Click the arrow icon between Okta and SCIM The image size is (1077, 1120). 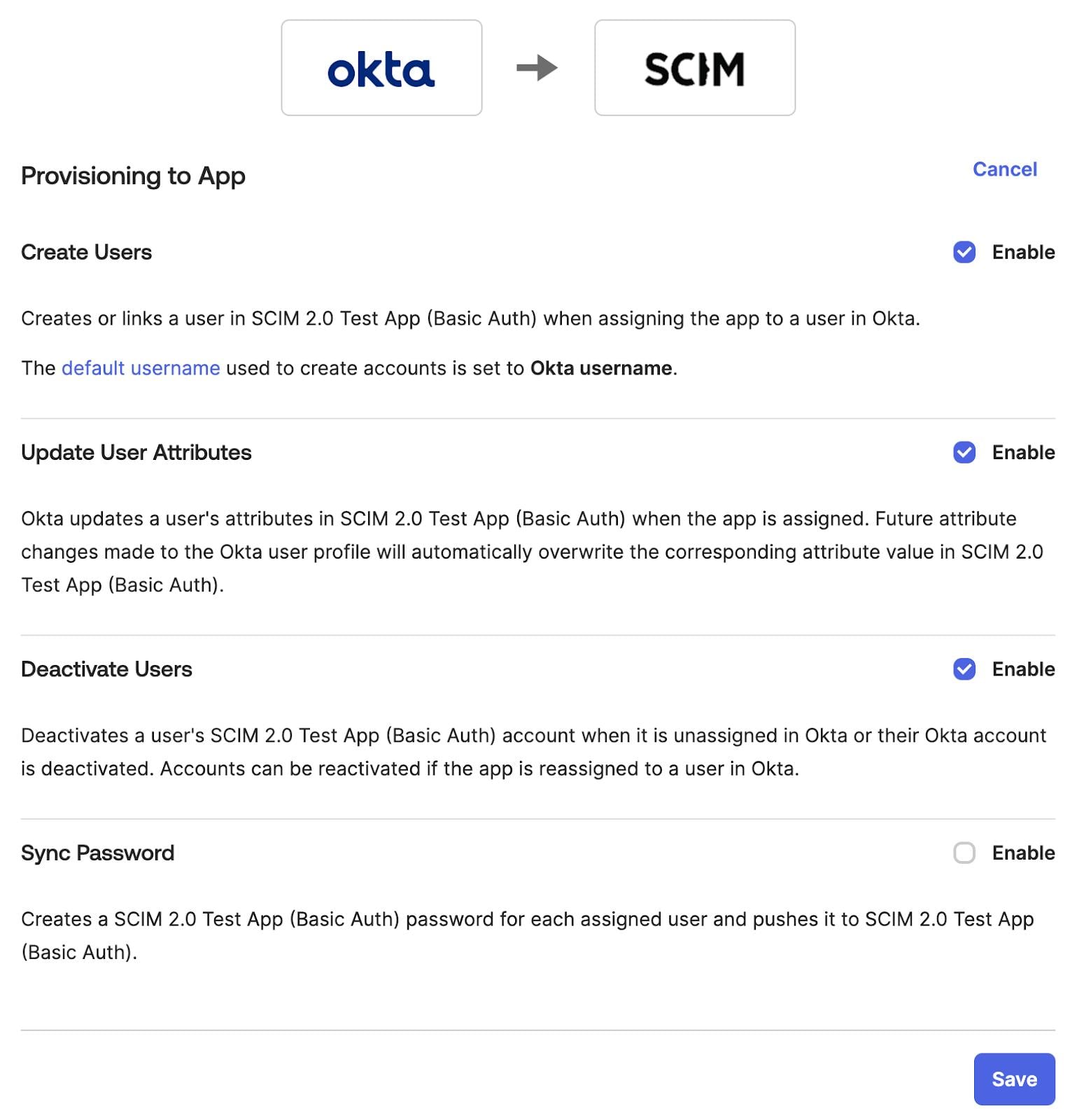click(537, 66)
